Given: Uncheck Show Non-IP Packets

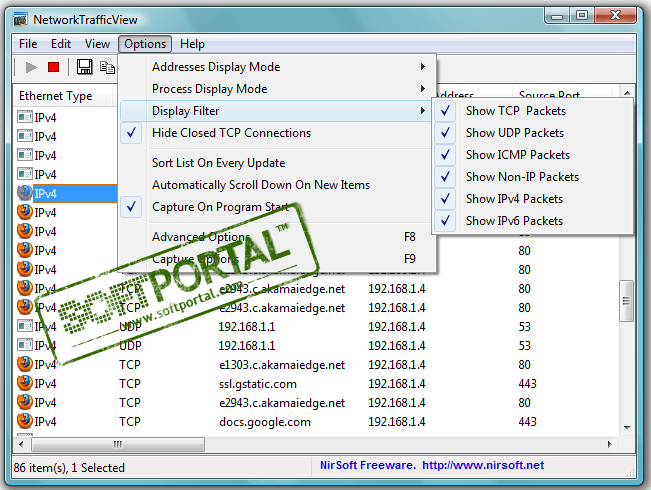Looking at the screenshot, I should pos(533,177).
